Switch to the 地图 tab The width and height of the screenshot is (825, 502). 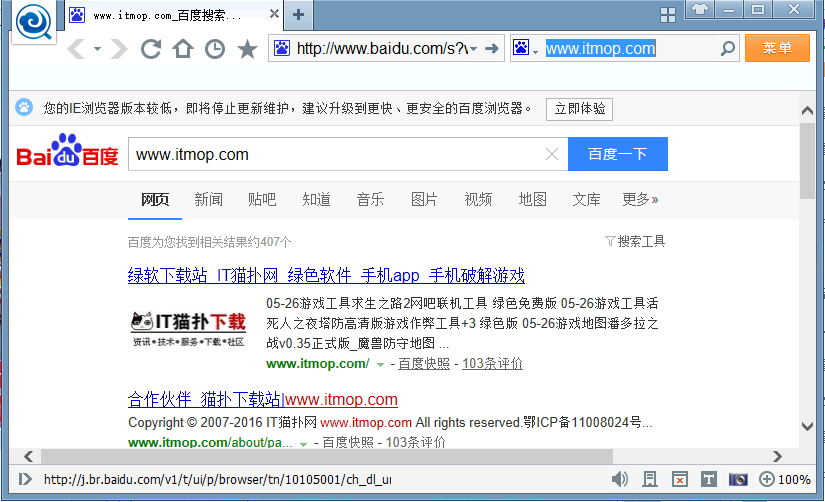[x=532, y=199]
